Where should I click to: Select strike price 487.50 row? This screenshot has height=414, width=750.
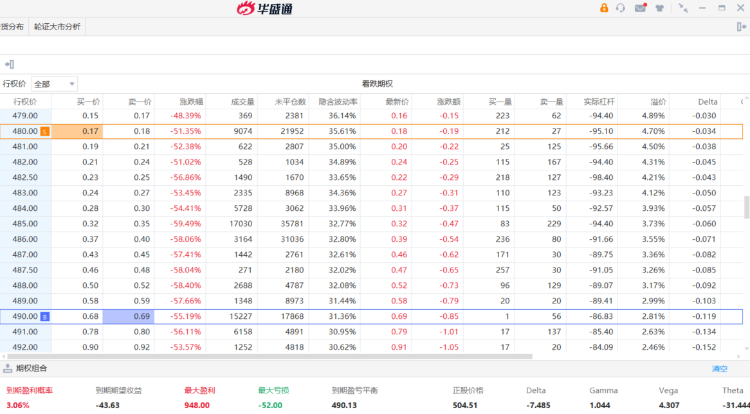pyautogui.click(x=25, y=270)
